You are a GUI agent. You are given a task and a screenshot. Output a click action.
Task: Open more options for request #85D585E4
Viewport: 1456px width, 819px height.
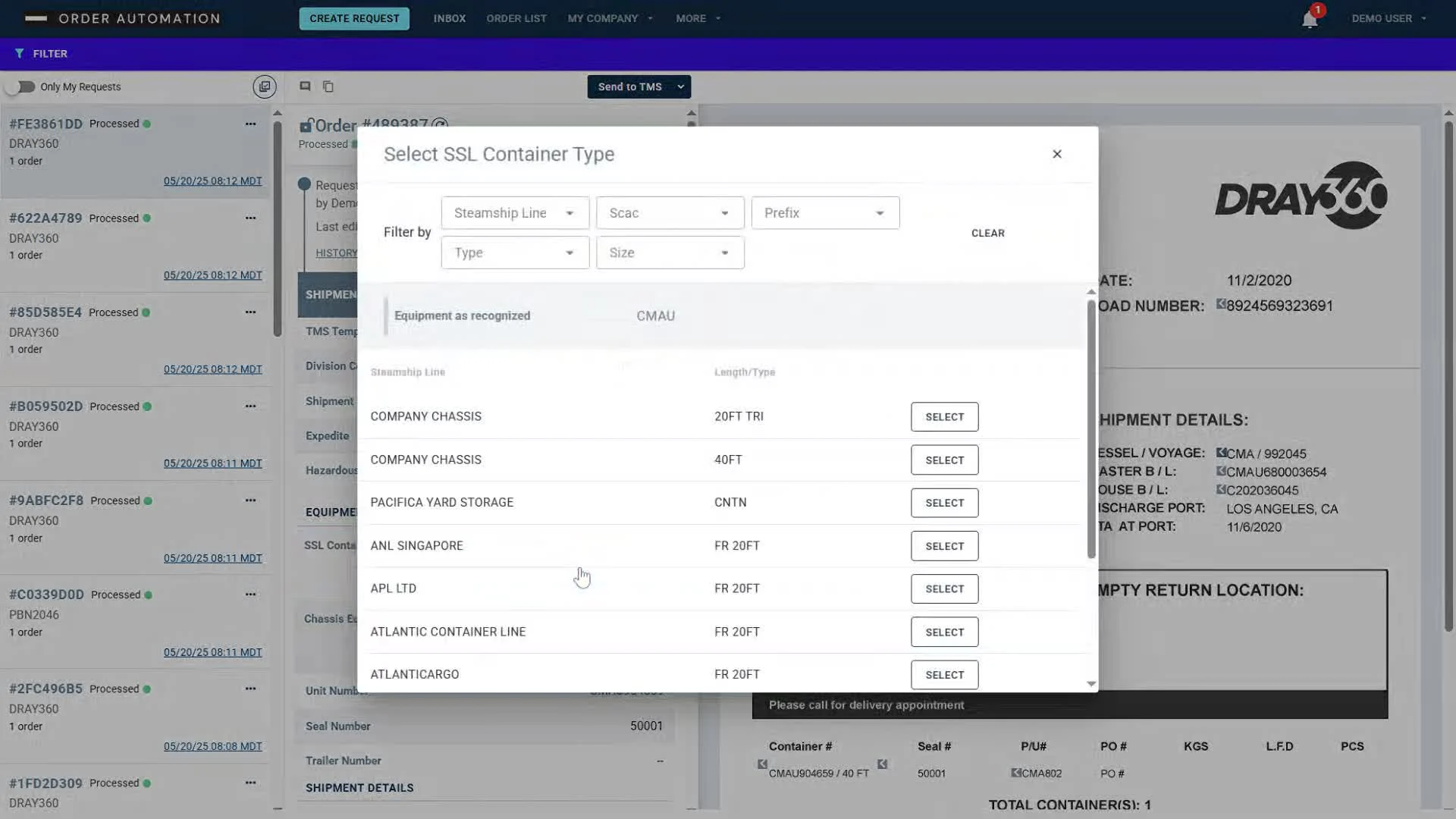click(250, 312)
